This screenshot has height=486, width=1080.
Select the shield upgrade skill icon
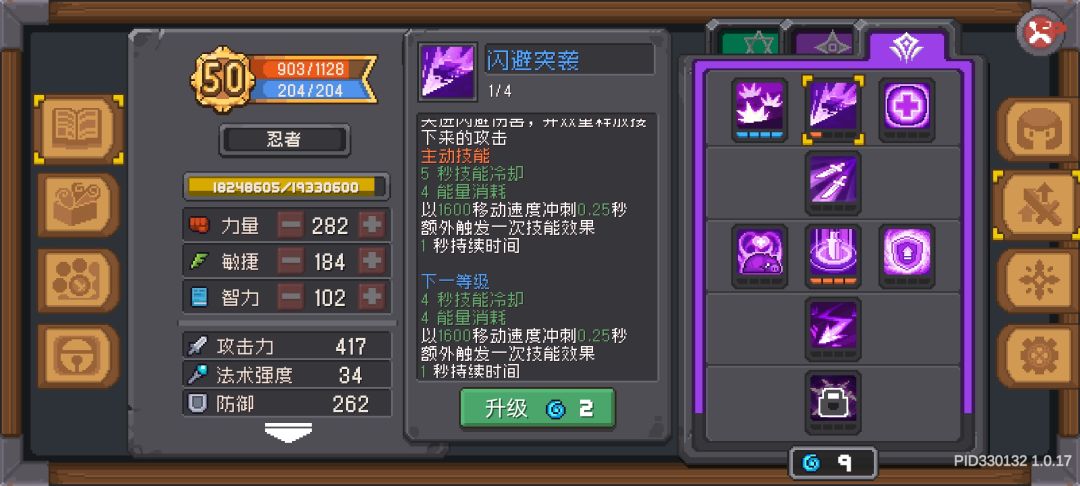[x=906, y=256]
